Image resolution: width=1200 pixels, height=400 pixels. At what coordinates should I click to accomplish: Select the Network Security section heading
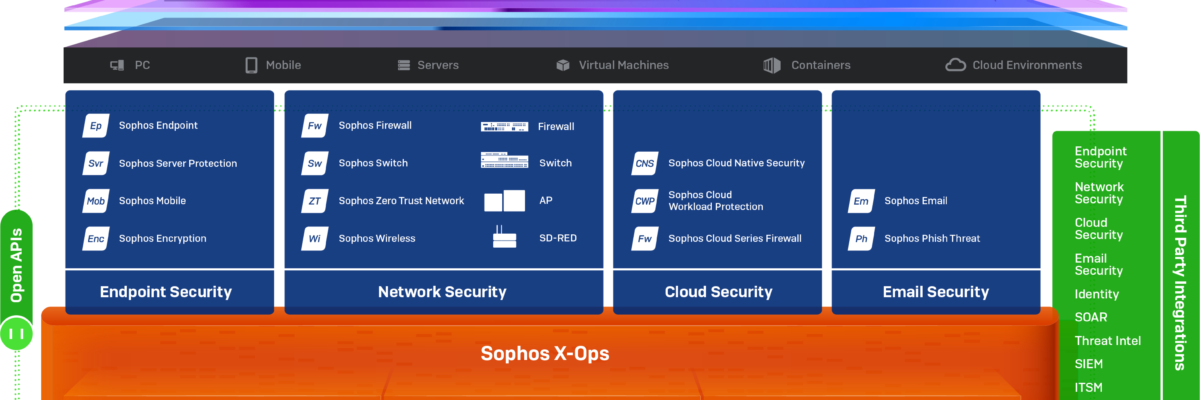[x=442, y=292]
